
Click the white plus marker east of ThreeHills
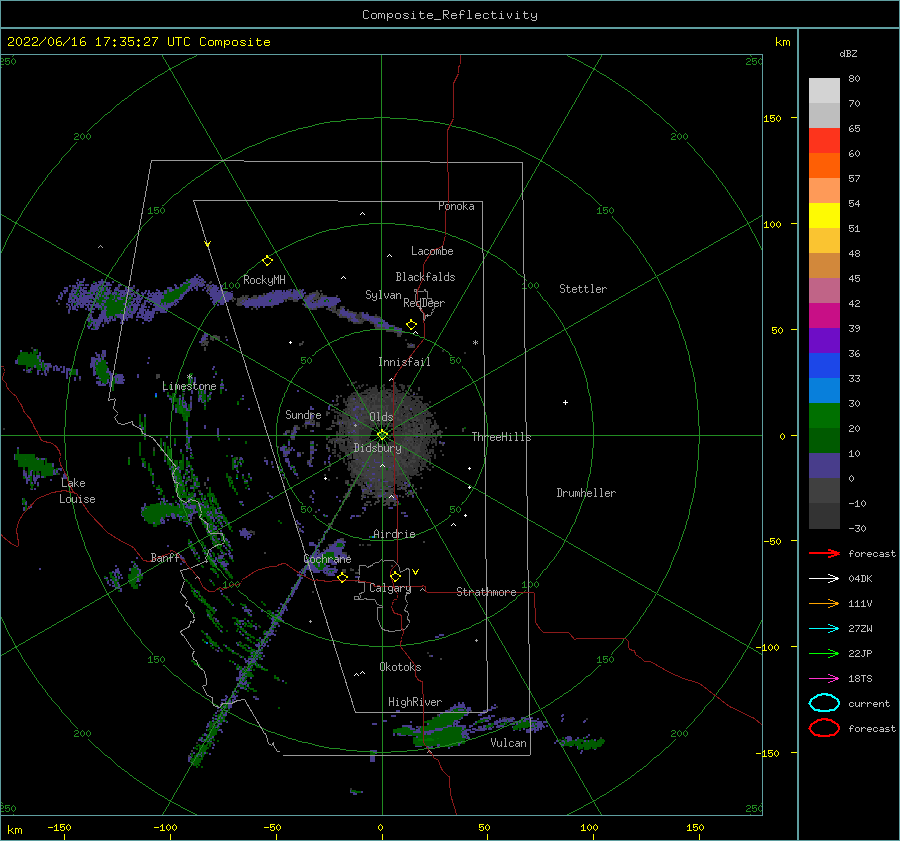tap(565, 402)
